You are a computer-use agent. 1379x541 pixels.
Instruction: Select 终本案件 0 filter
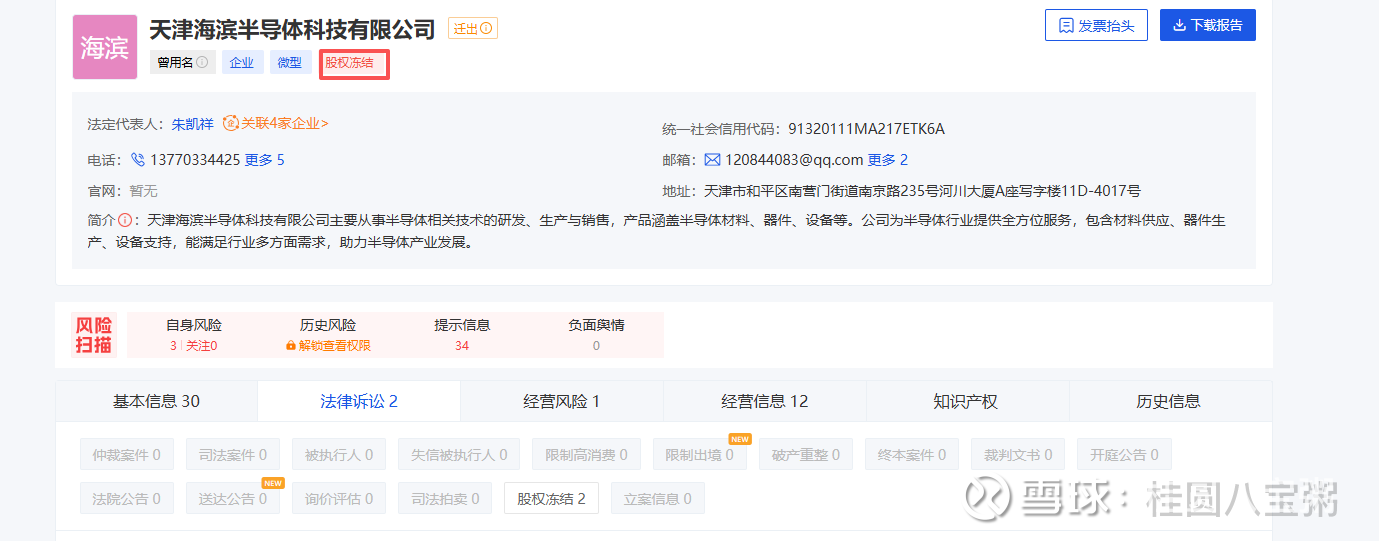pyautogui.click(x=912, y=455)
